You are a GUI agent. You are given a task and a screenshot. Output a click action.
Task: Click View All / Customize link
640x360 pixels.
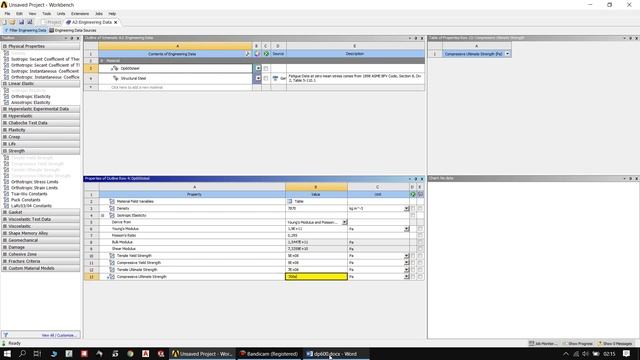point(58,335)
